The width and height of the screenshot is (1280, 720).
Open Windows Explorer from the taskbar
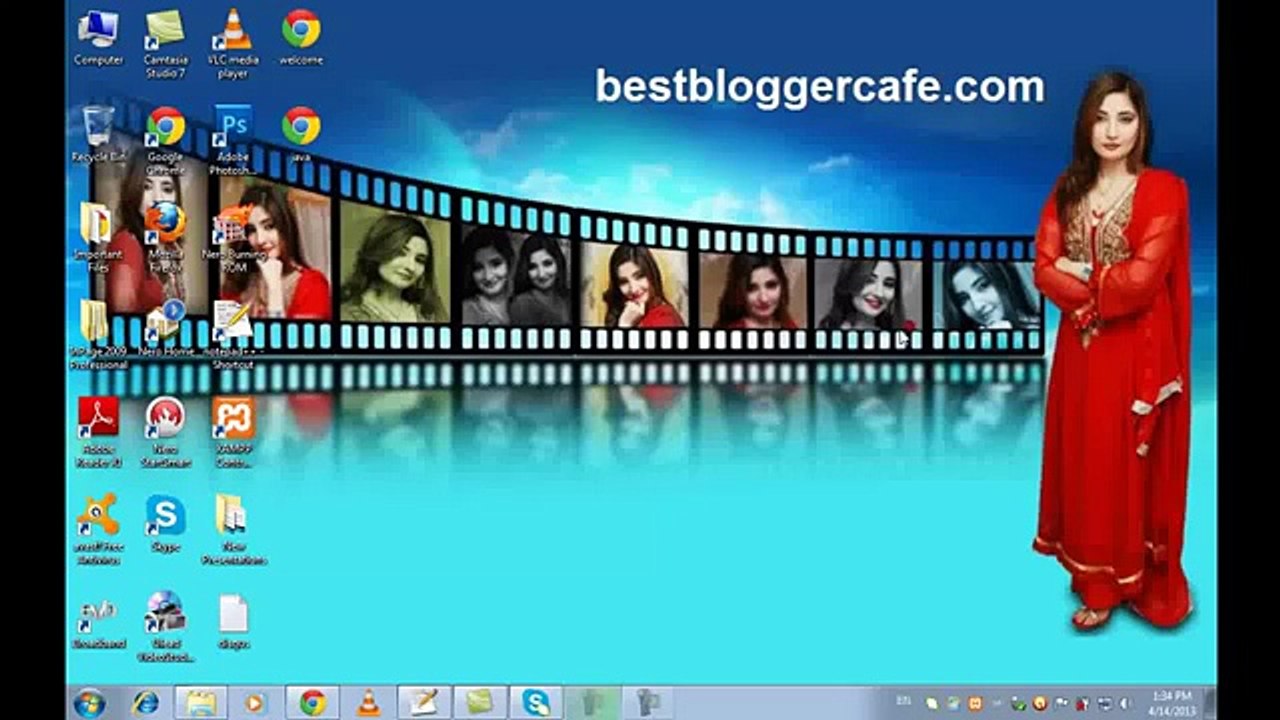201,703
